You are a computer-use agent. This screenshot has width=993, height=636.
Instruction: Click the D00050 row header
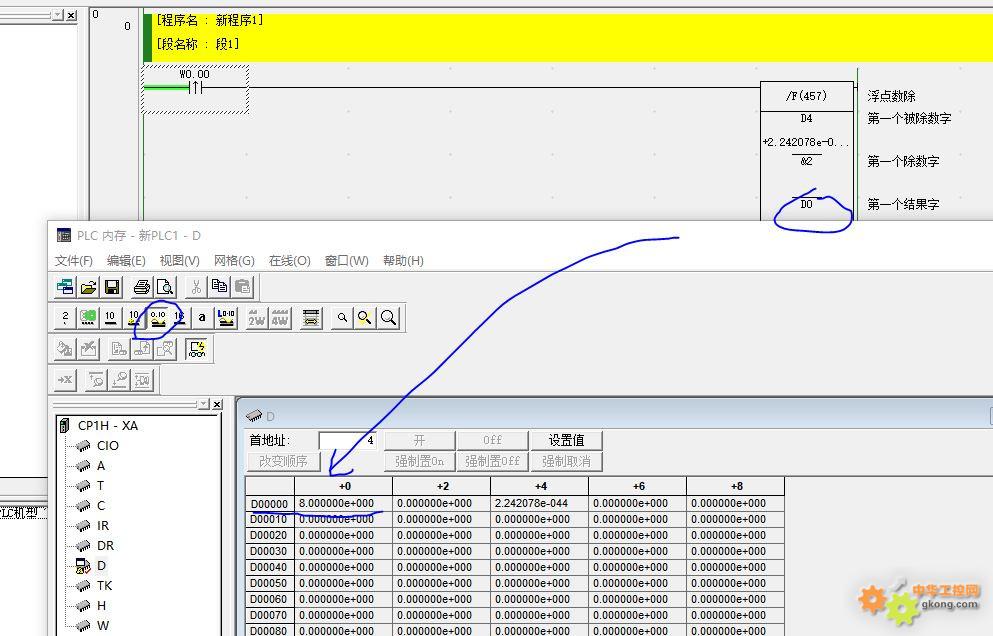(270, 583)
